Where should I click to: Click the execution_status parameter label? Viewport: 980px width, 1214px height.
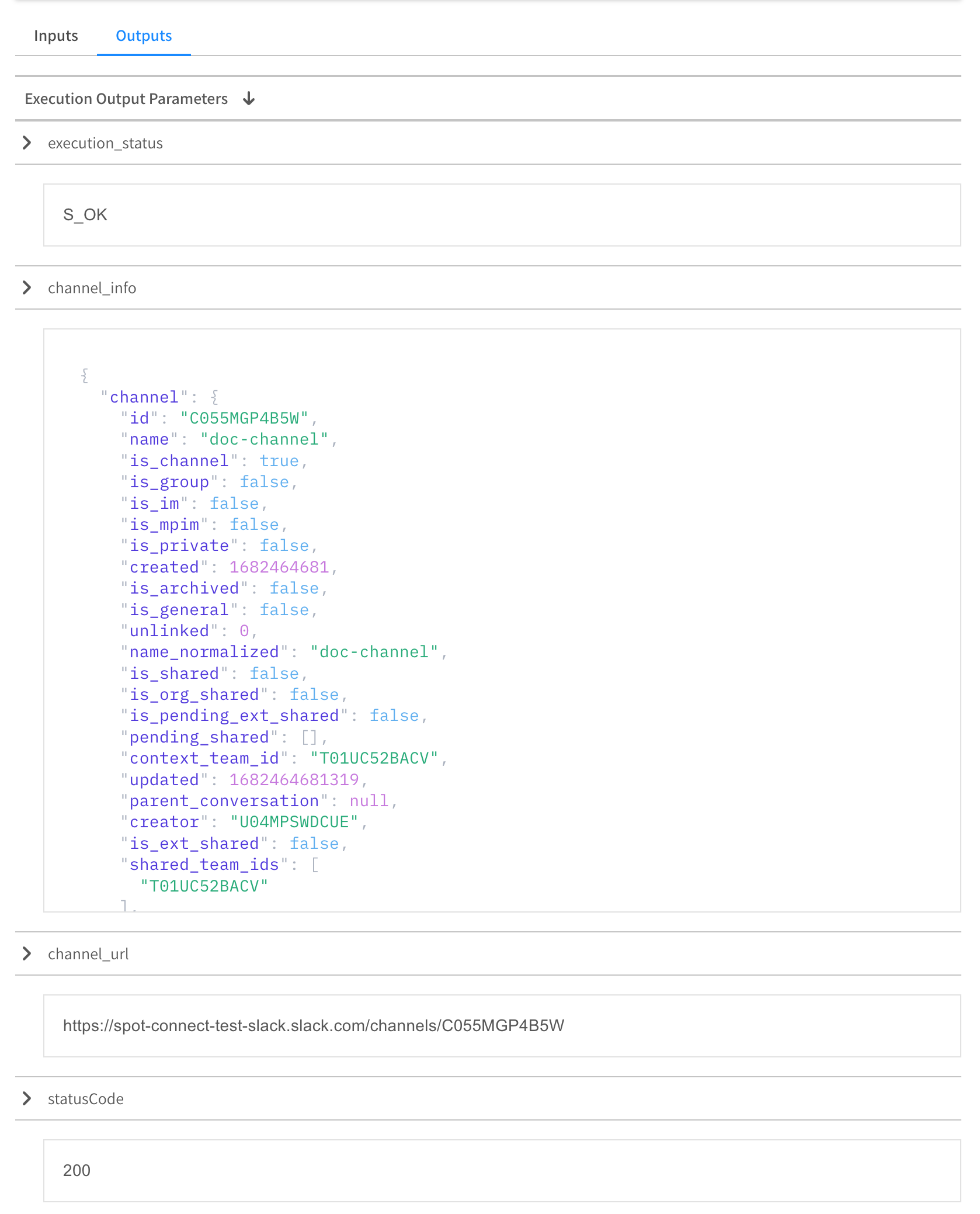(x=105, y=143)
